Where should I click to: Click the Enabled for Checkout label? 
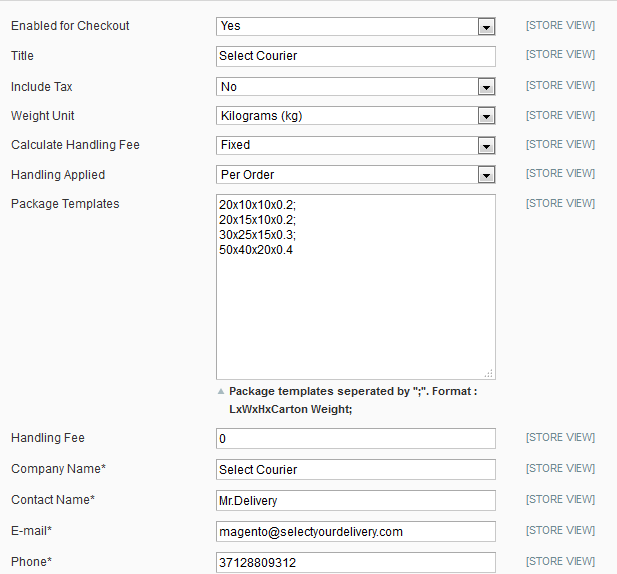click(70, 26)
